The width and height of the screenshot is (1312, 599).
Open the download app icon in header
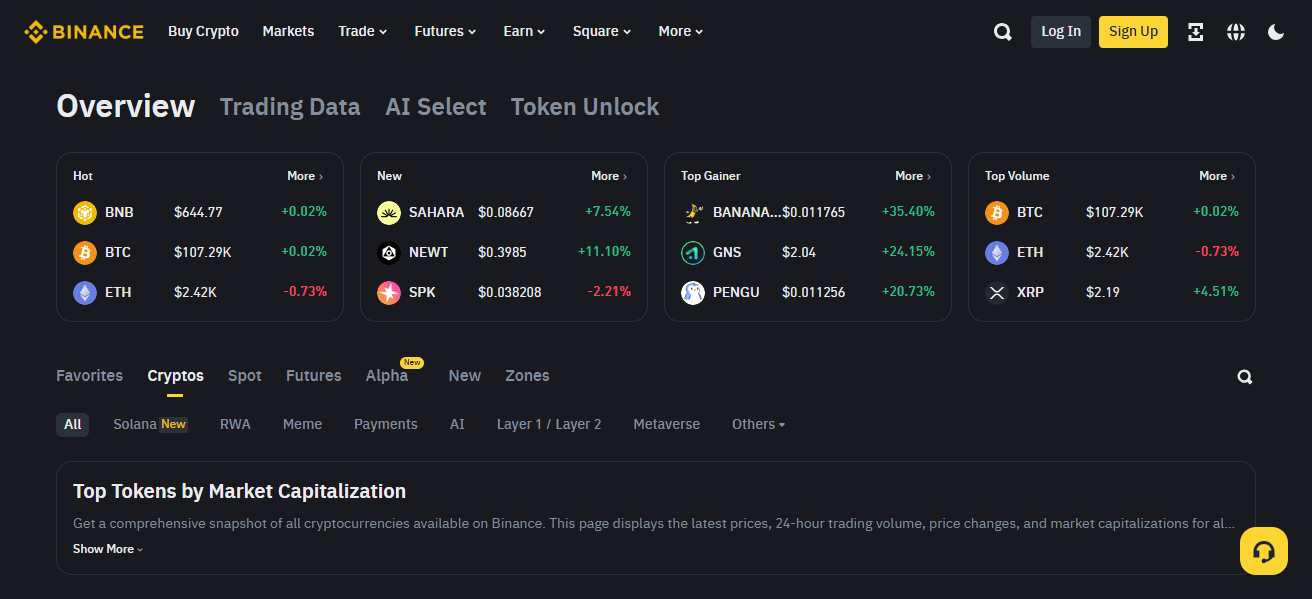pyautogui.click(x=1196, y=32)
